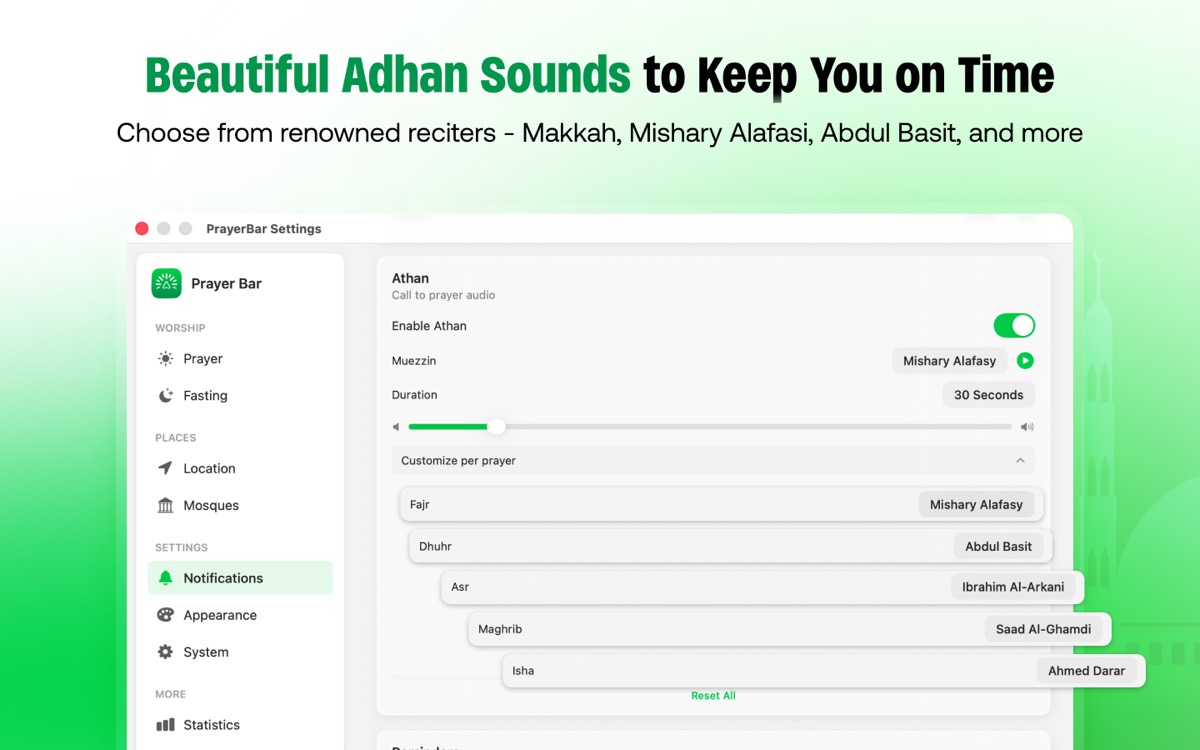Click the System gear icon
The image size is (1200, 750).
pos(166,653)
